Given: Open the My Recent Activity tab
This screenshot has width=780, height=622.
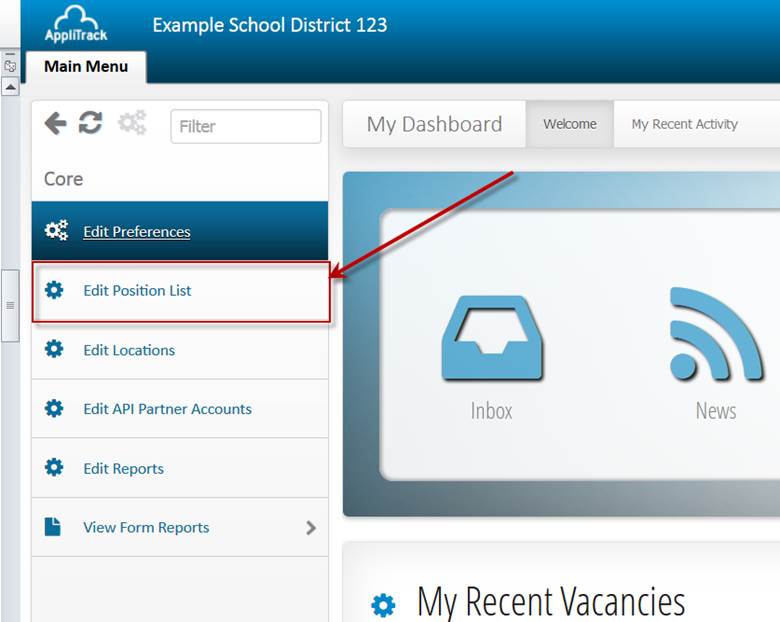Looking at the screenshot, I should 684,124.
